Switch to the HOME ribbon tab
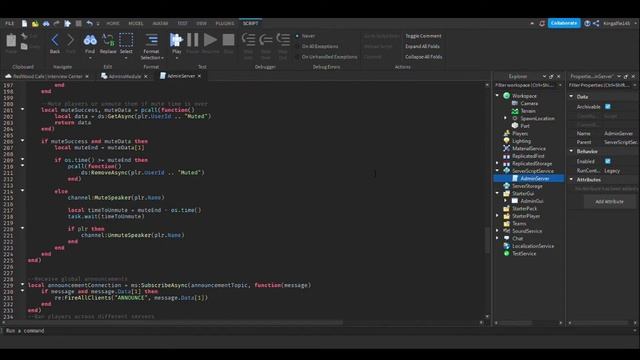Image resolution: width=640 pixels, height=360 pixels. (x=113, y=24)
